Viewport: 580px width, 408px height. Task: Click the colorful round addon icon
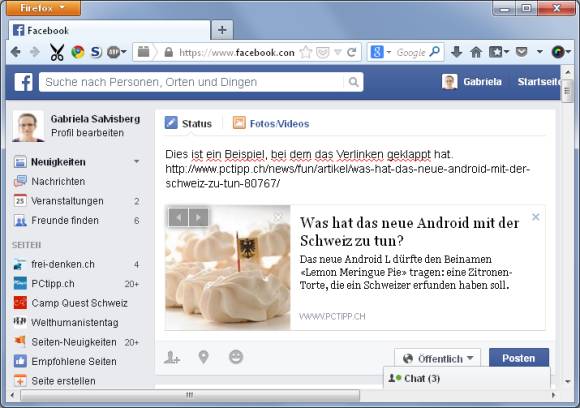tap(558, 52)
